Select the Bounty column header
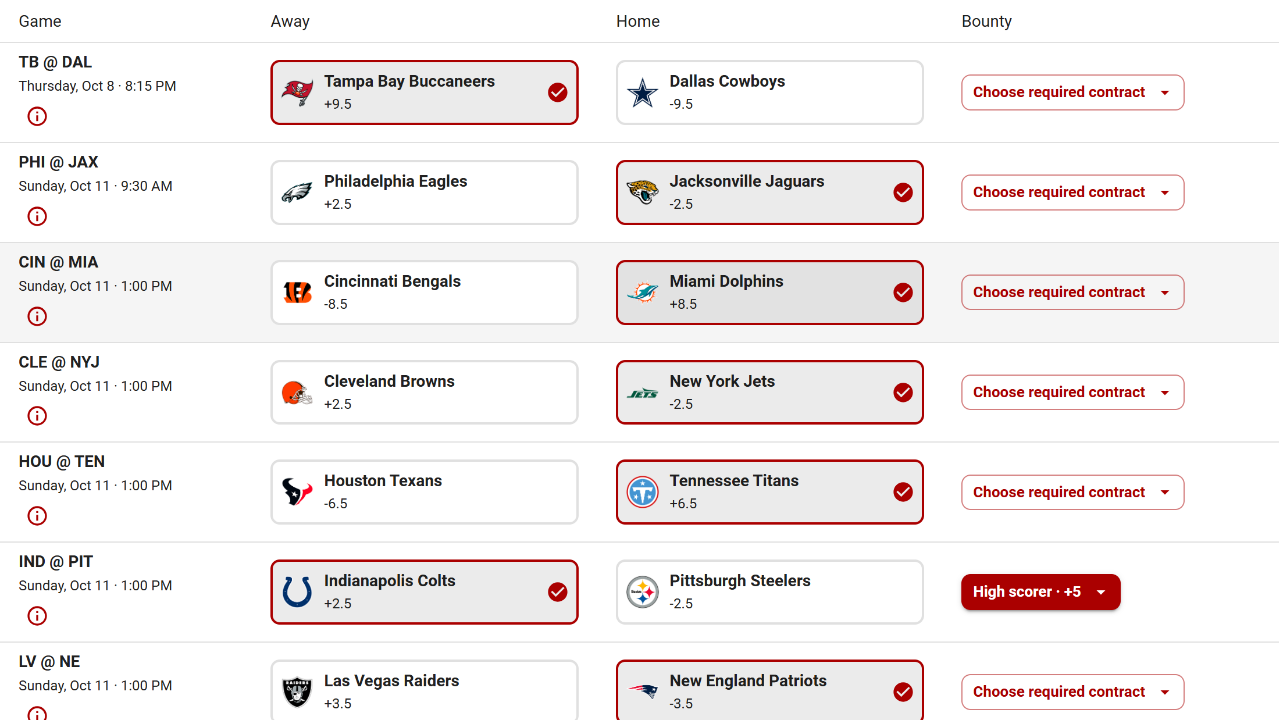The height and width of the screenshot is (720, 1280). click(987, 21)
